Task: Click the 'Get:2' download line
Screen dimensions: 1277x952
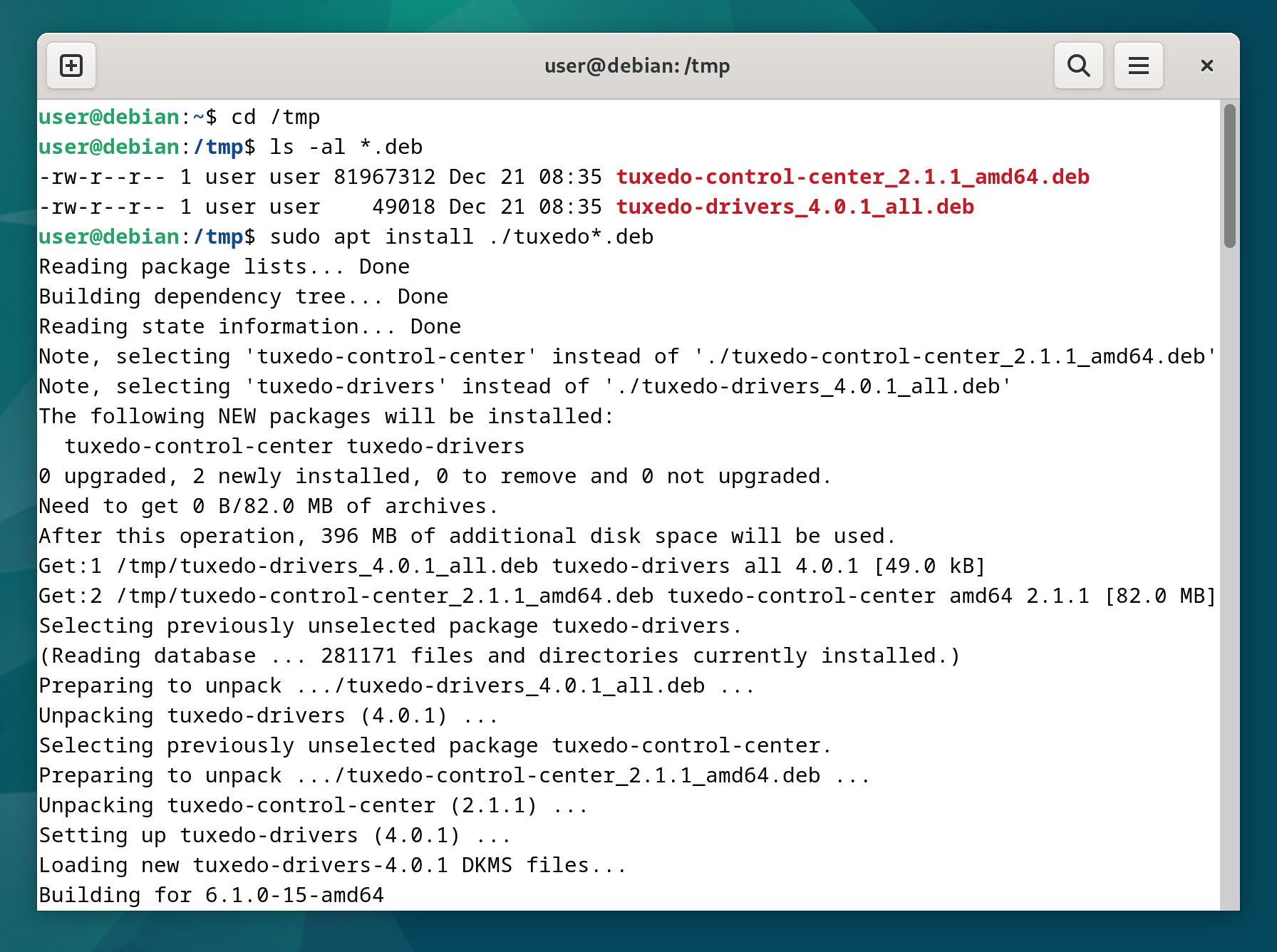Action: 627,596
